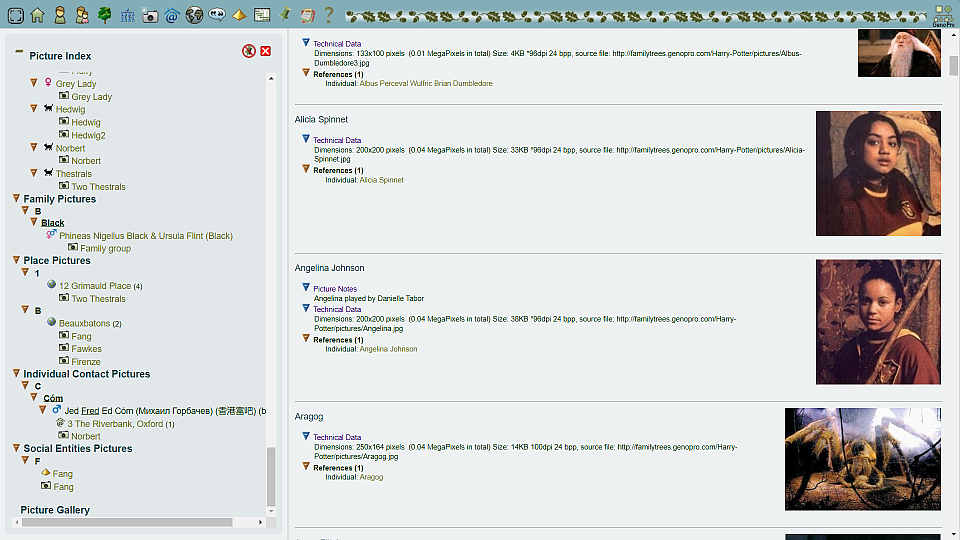Viewport: 960px width, 540px height.
Task: Open Phineas Nigellus Black & Ursula Flint link
Action: pos(146,236)
